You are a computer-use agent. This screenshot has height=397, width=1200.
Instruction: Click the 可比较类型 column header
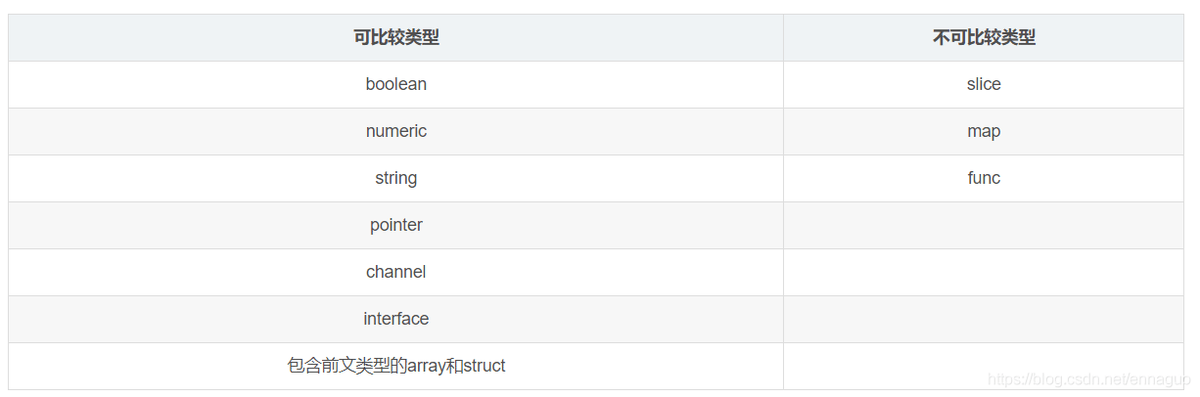point(396,38)
